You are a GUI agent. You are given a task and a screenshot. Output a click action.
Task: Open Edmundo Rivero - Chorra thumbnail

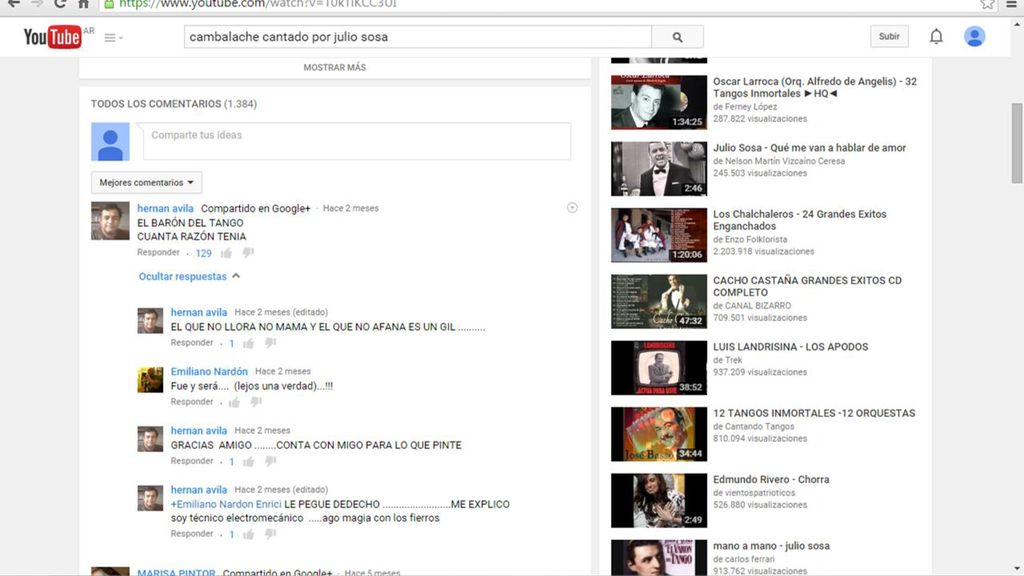(x=658, y=500)
